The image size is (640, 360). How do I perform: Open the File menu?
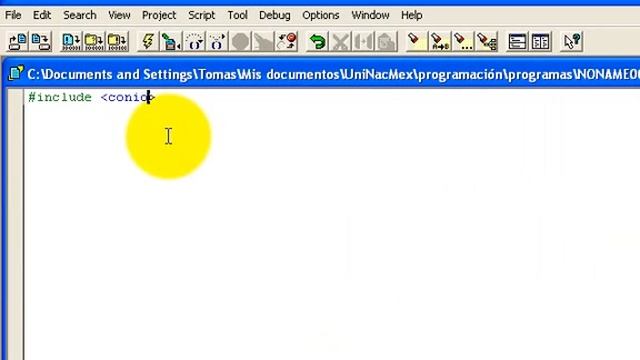pyautogui.click(x=13, y=15)
